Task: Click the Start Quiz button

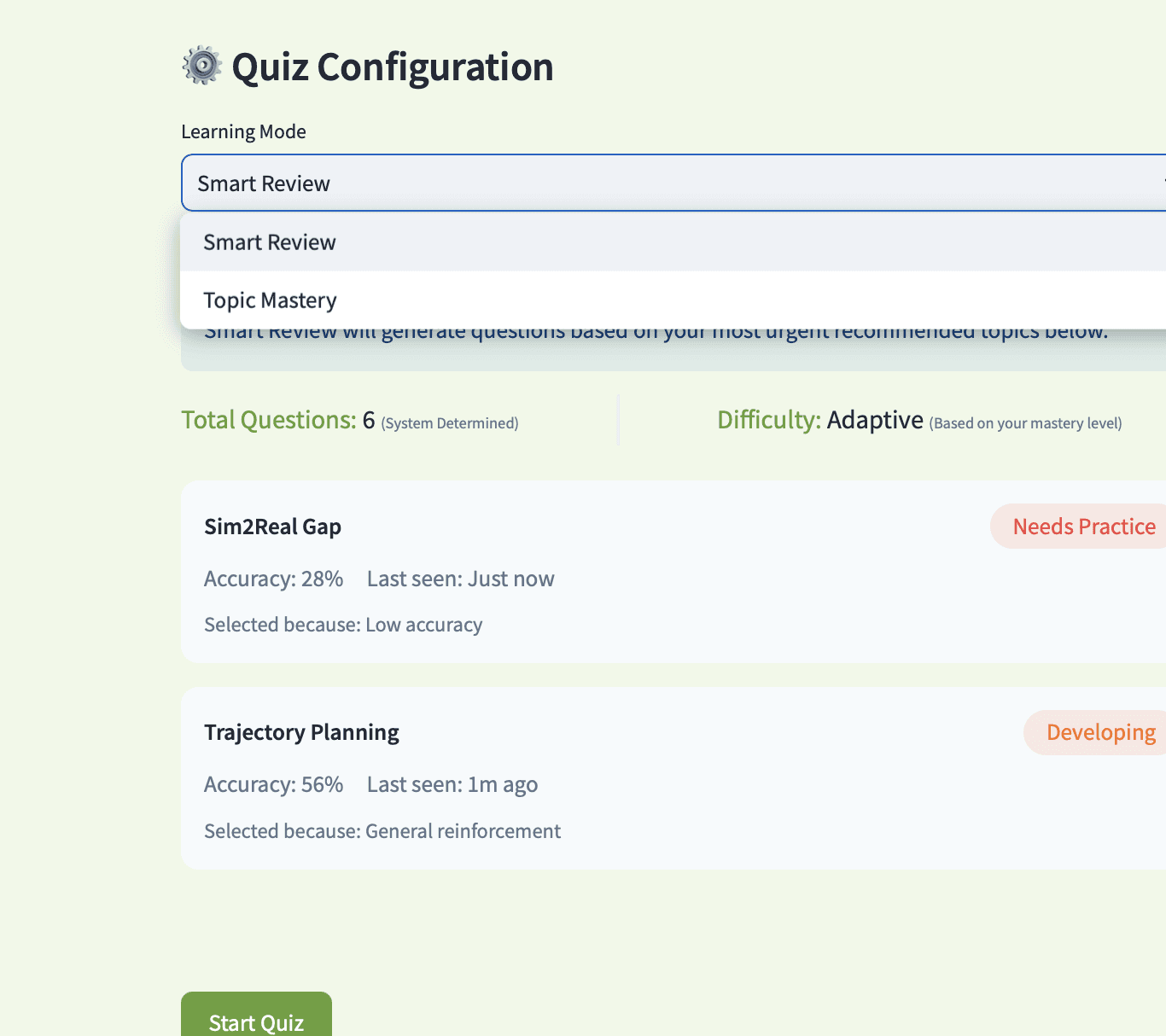Action: click(256, 1016)
